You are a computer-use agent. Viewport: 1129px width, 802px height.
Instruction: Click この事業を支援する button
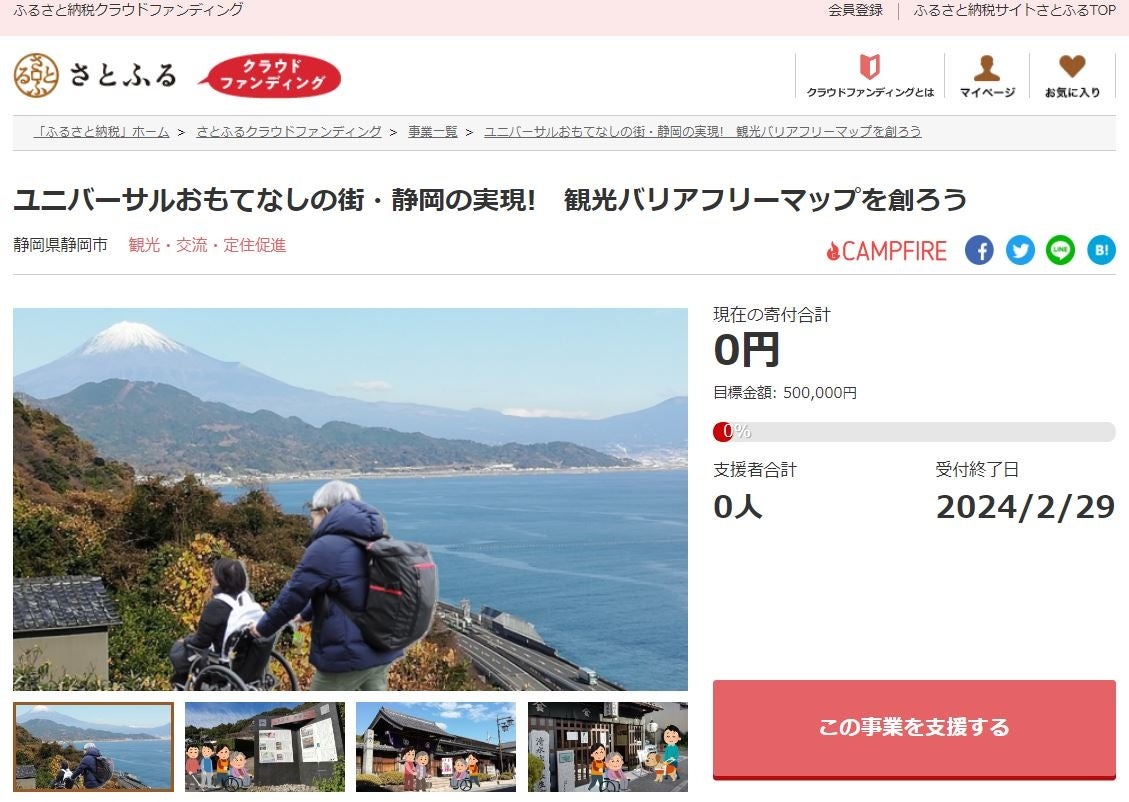pyautogui.click(x=914, y=729)
